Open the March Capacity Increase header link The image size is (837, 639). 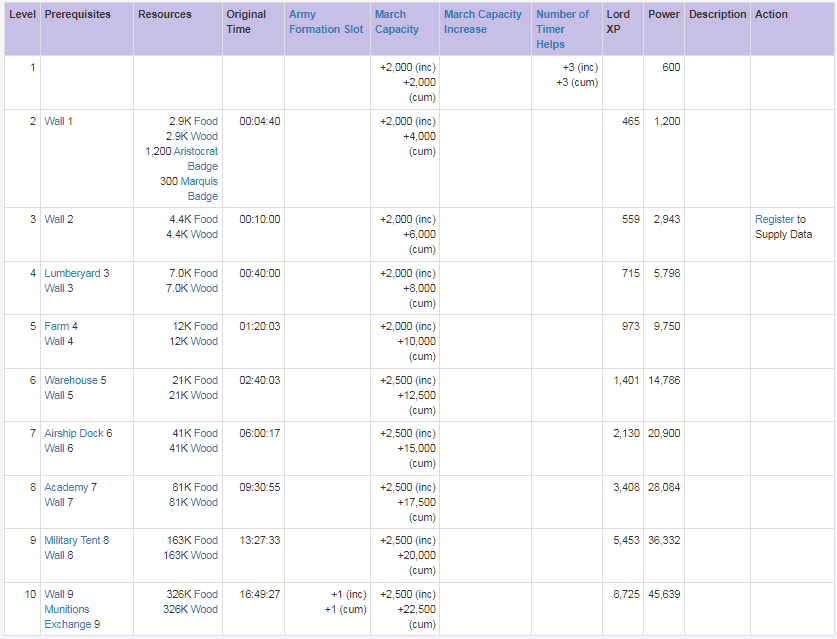pos(483,22)
